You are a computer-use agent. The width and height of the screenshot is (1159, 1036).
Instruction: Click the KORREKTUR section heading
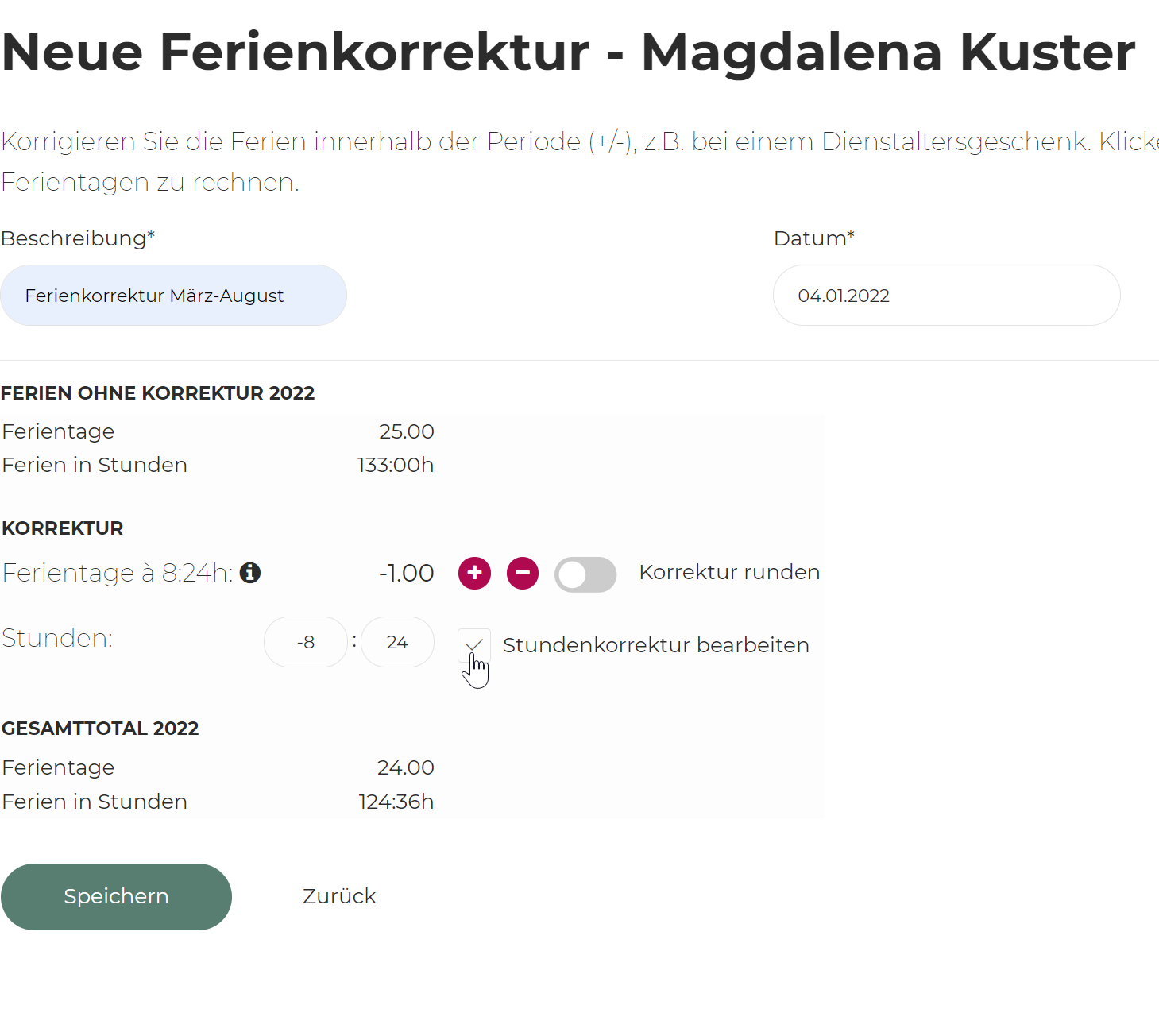pyautogui.click(x=63, y=528)
